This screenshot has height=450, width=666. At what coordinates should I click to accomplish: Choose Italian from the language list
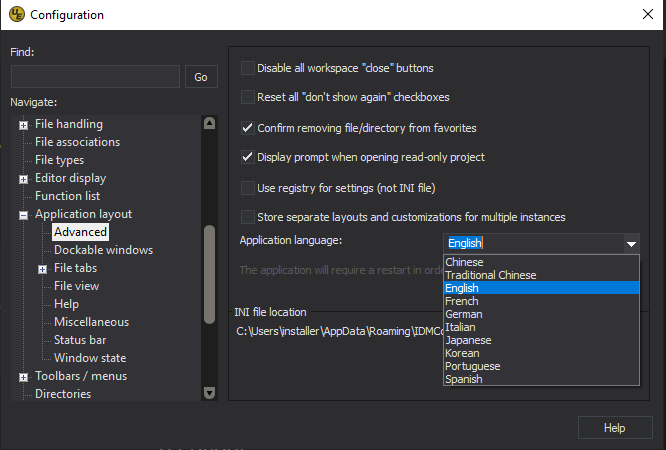(x=541, y=327)
